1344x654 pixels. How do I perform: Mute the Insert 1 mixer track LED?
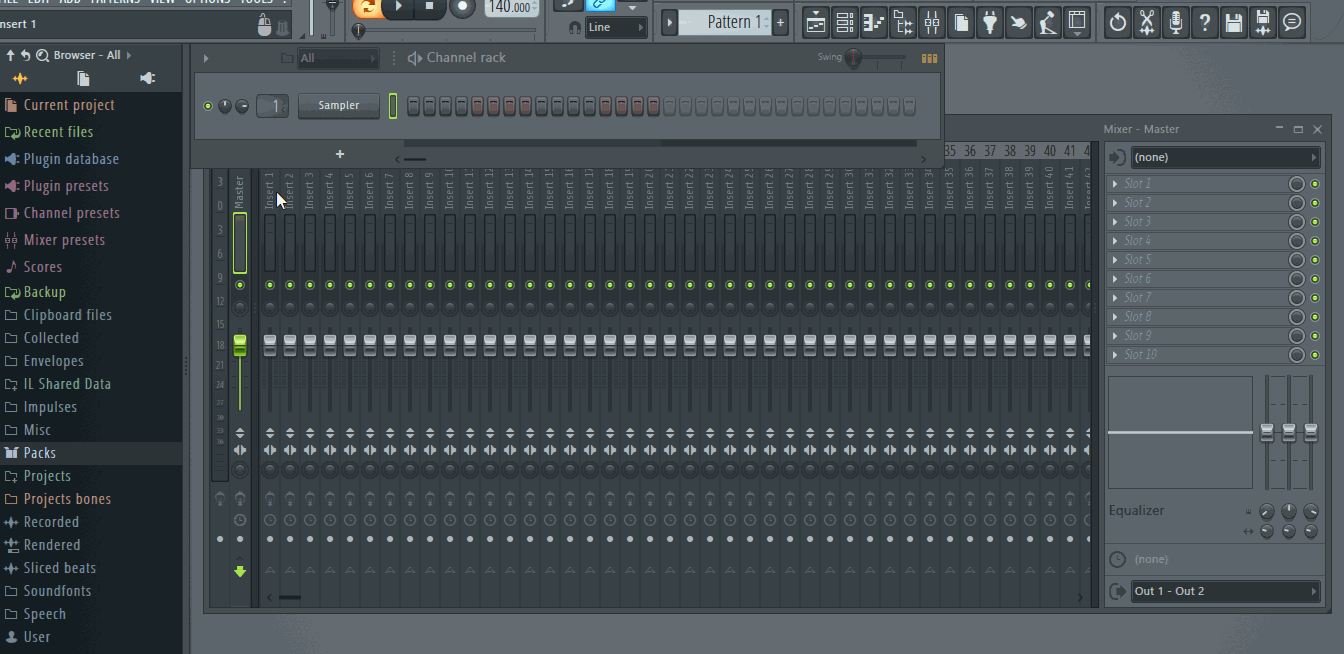click(x=270, y=285)
